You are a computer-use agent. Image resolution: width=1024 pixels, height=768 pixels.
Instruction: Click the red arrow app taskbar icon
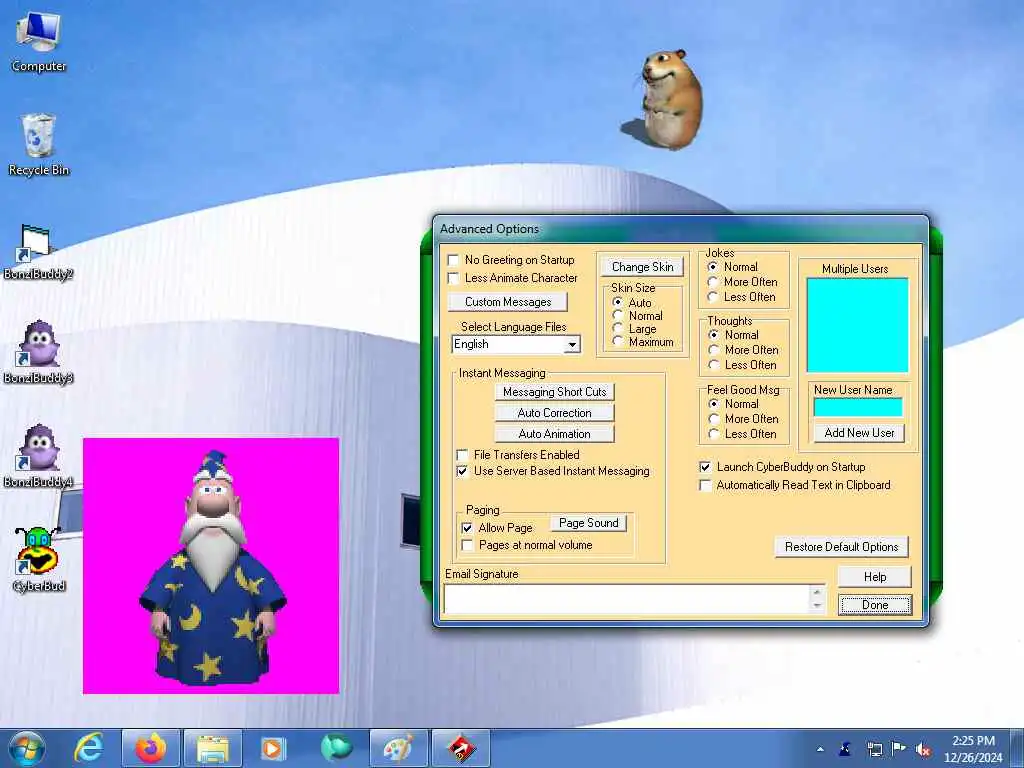pos(460,748)
